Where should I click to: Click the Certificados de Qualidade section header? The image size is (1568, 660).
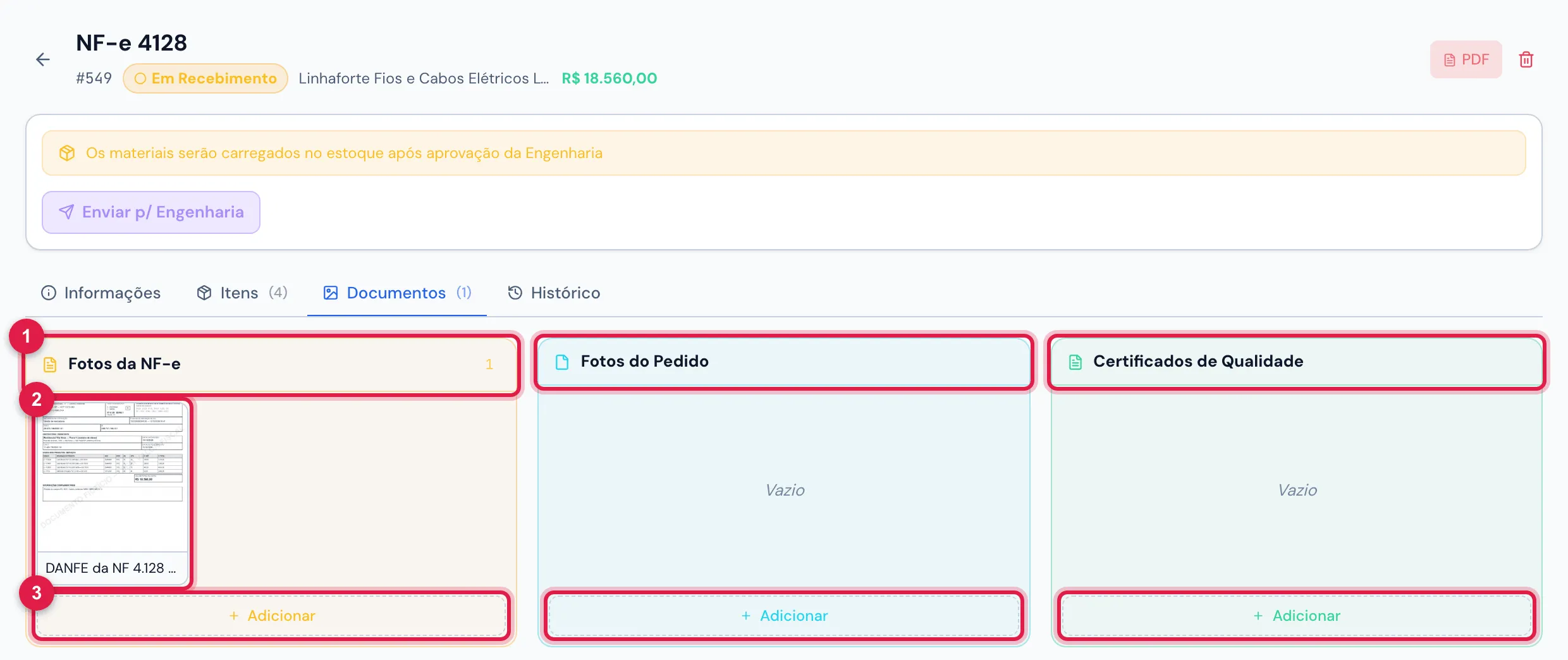coord(1296,362)
